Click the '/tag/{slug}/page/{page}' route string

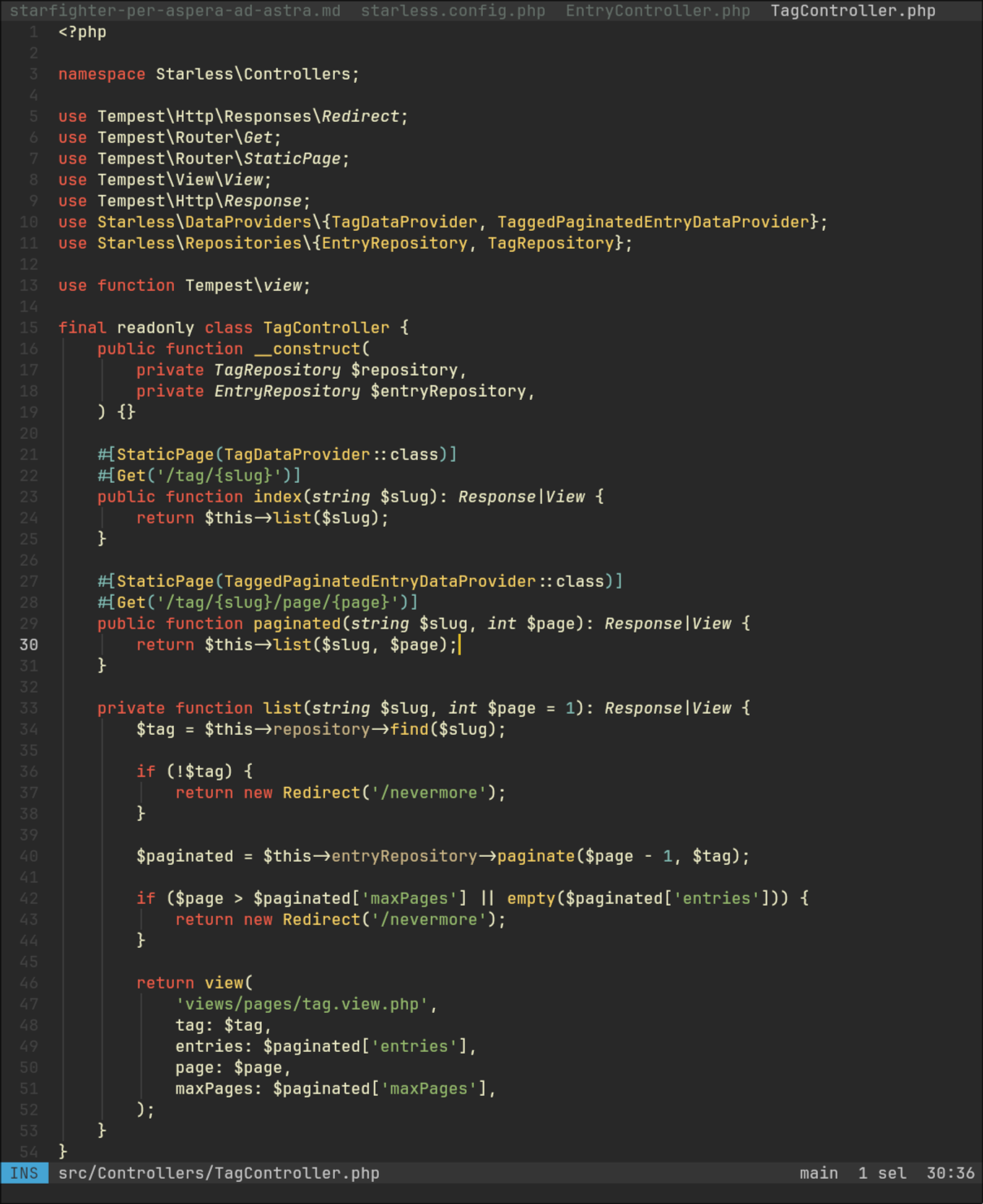pos(277,602)
